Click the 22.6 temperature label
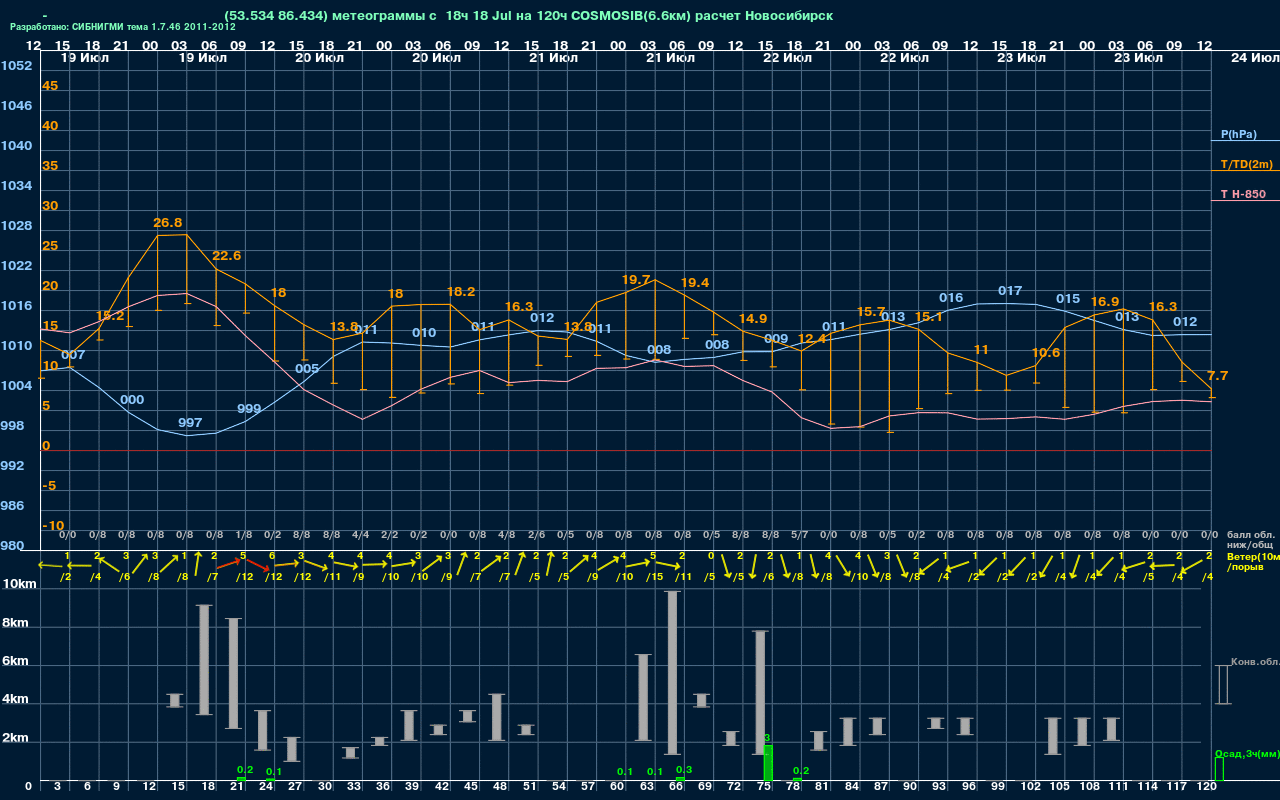Viewport: 1280px width, 800px height. click(x=226, y=256)
